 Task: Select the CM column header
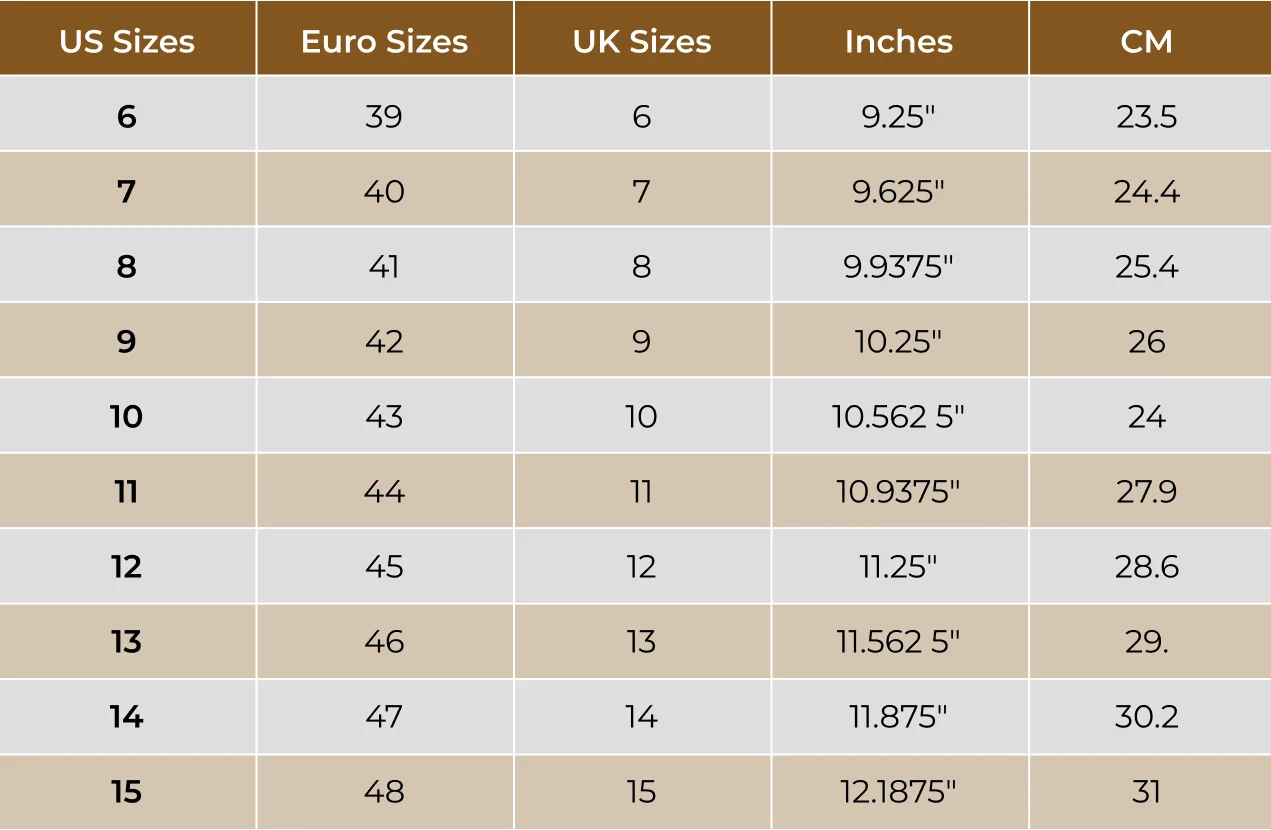coord(1146,41)
